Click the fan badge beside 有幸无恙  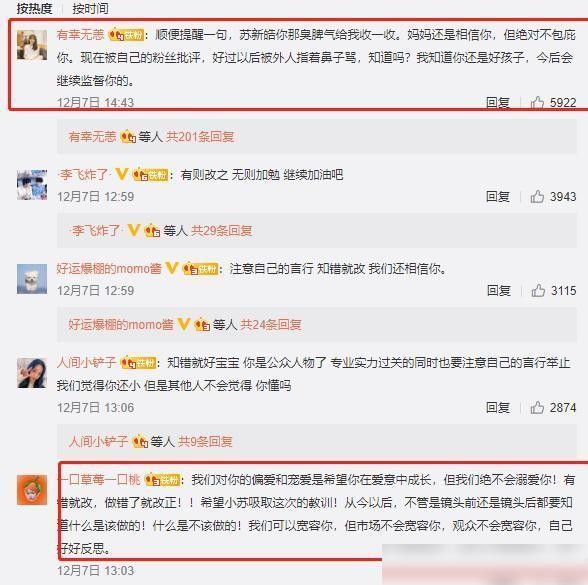pyautogui.click(x=126, y=35)
